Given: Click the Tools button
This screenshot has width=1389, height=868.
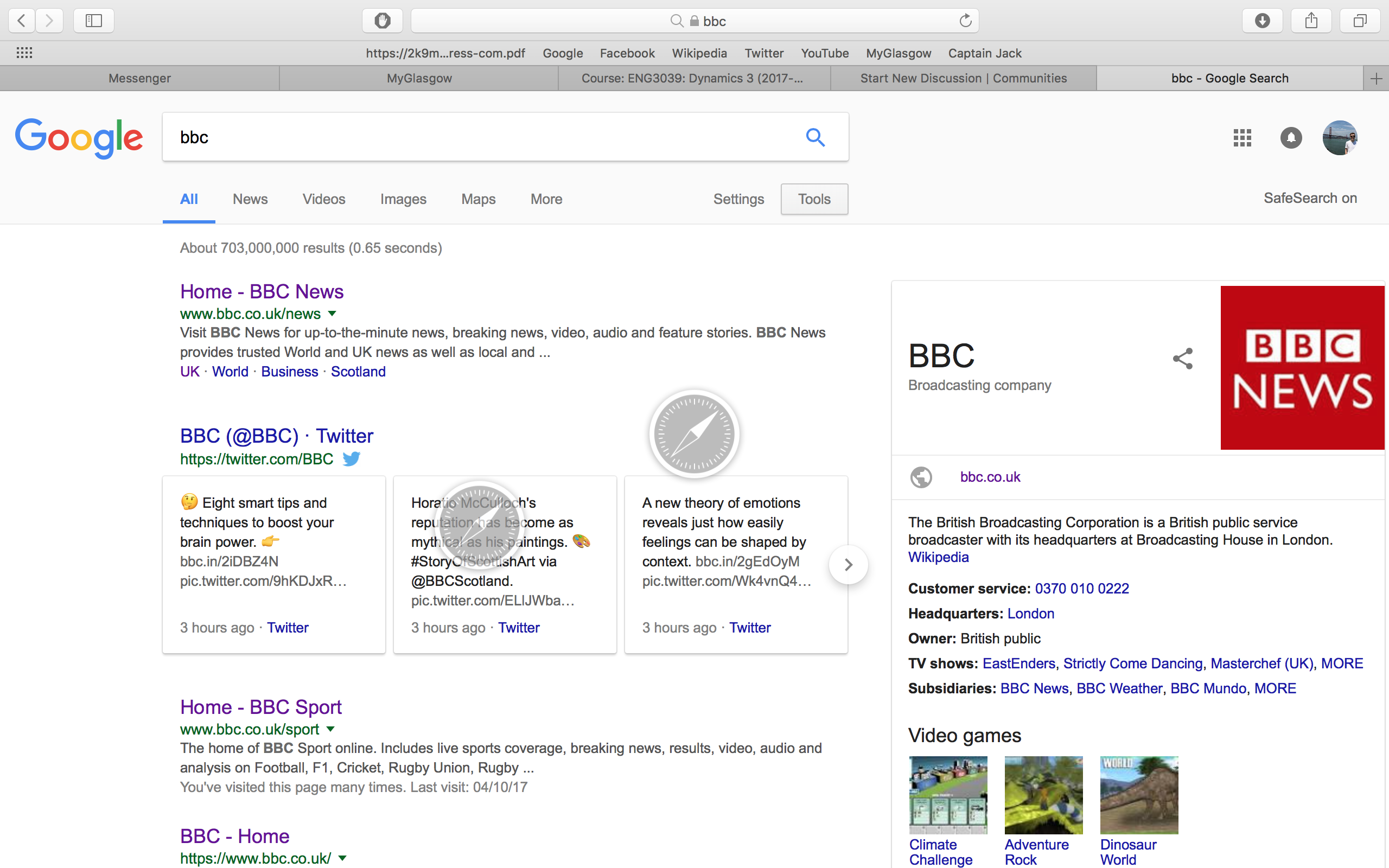Looking at the screenshot, I should (814, 199).
